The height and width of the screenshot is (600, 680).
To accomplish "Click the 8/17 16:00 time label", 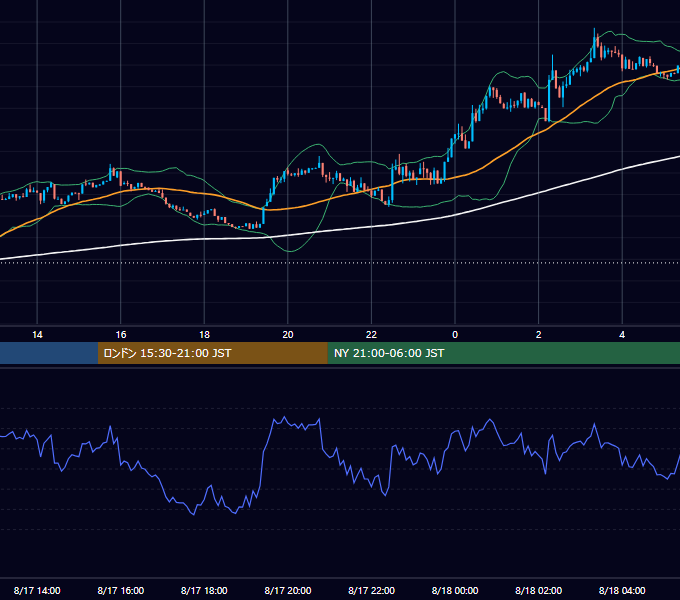I will [121, 590].
